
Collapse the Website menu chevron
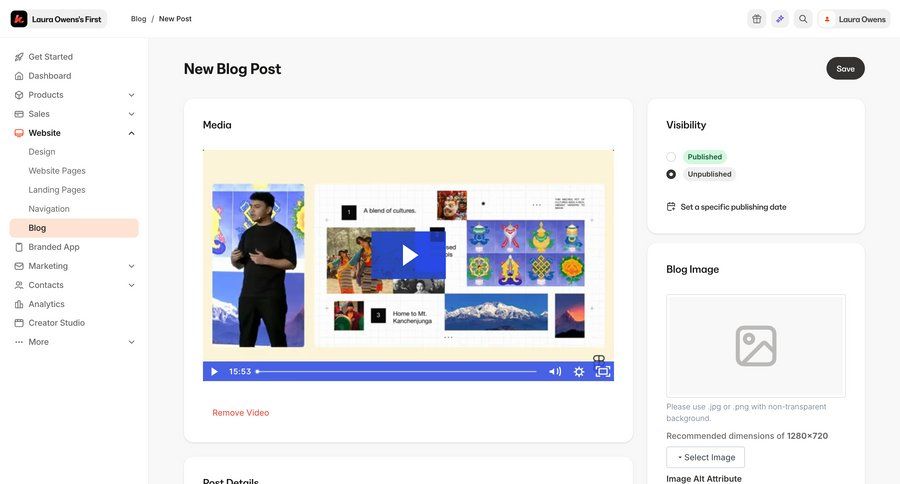131,133
